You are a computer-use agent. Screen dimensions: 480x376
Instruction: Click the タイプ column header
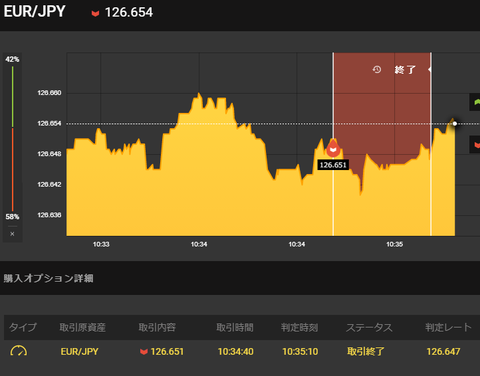pyautogui.click(x=23, y=327)
